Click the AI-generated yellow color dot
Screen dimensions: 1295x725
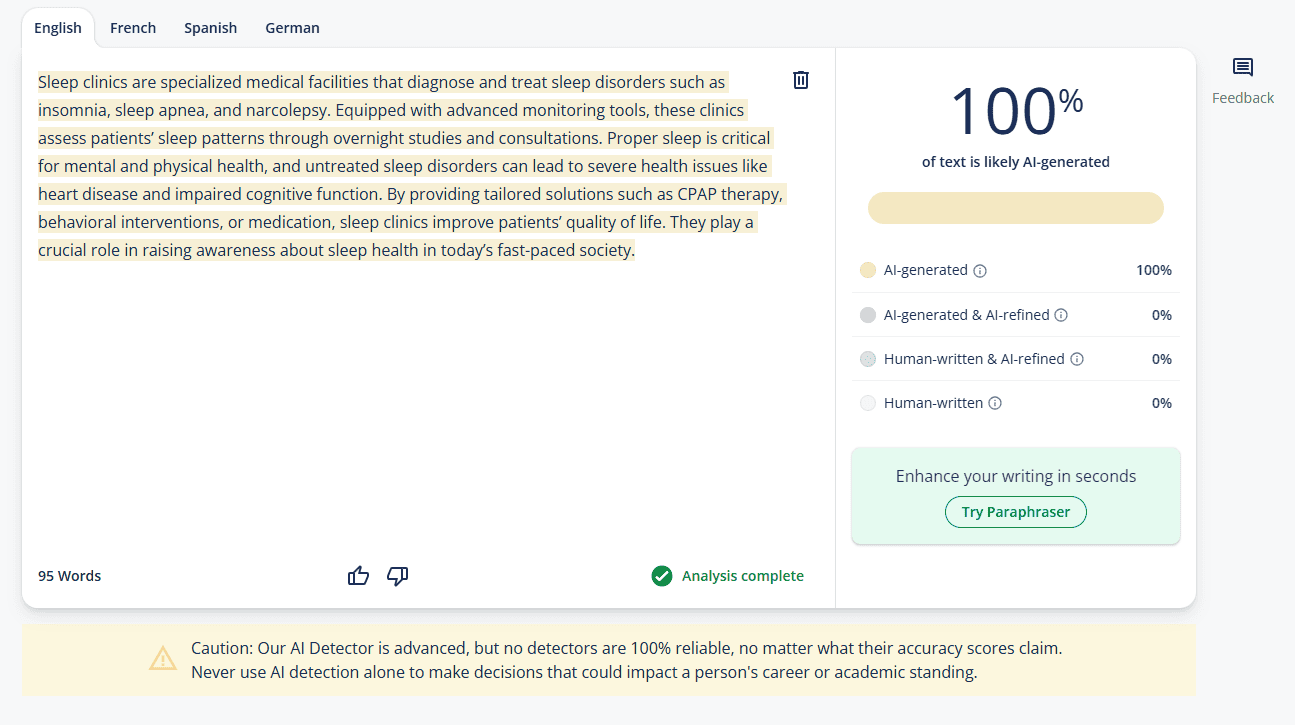point(867,270)
